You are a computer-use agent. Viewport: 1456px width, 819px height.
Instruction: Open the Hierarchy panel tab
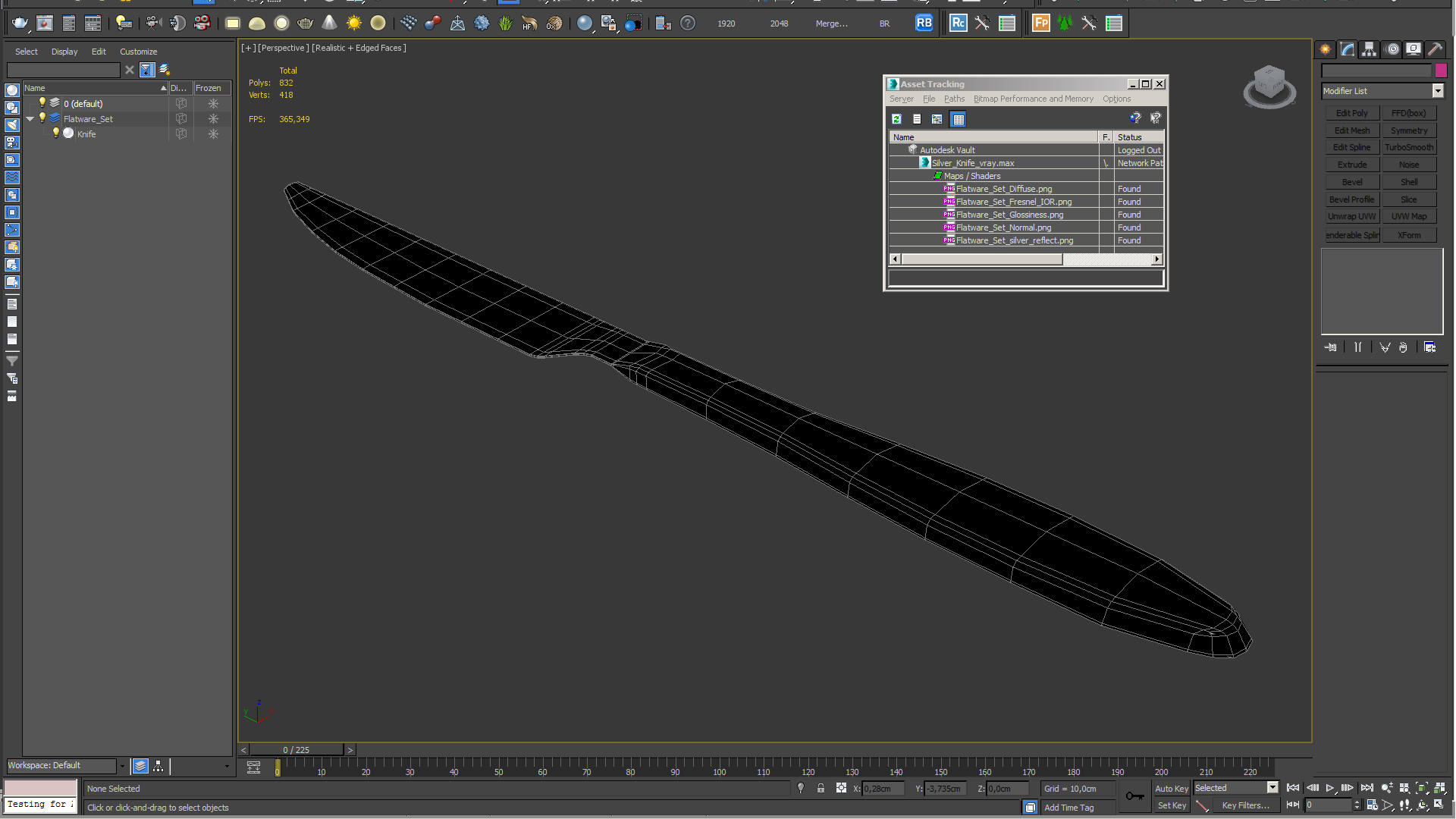[1370, 49]
